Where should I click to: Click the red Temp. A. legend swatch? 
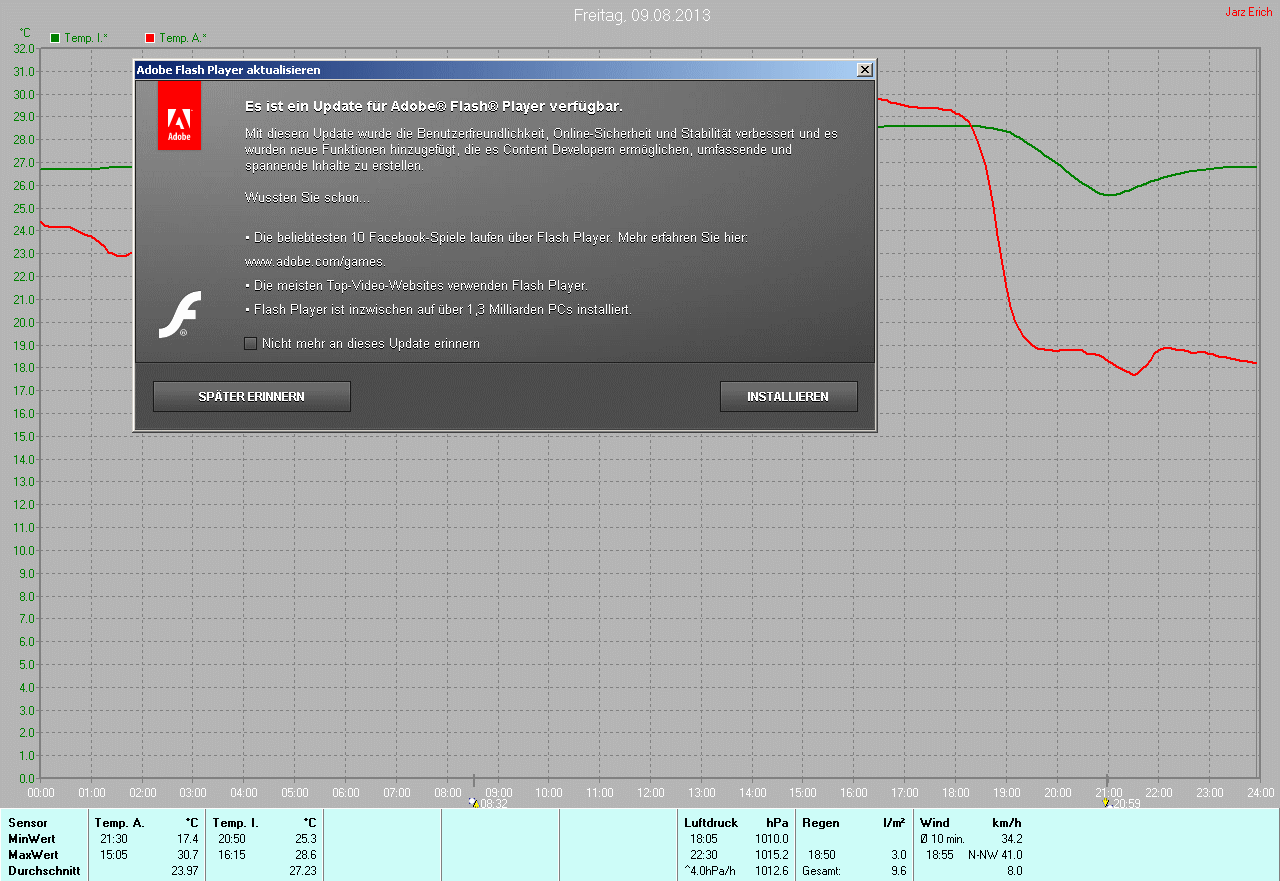pyautogui.click(x=150, y=38)
